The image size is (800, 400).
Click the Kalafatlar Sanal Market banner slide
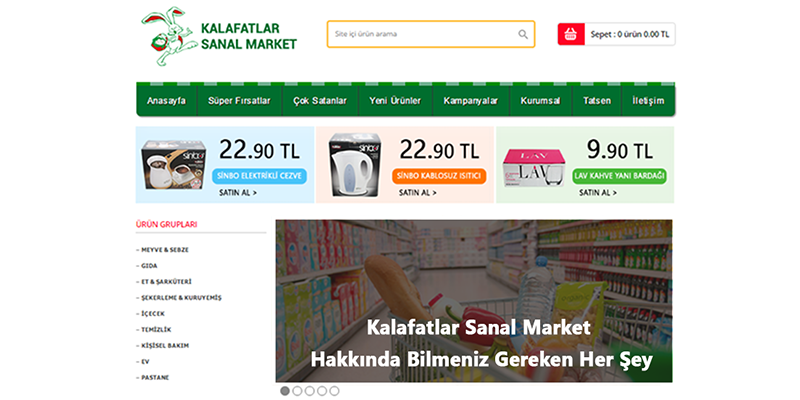[x=474, y=301]
